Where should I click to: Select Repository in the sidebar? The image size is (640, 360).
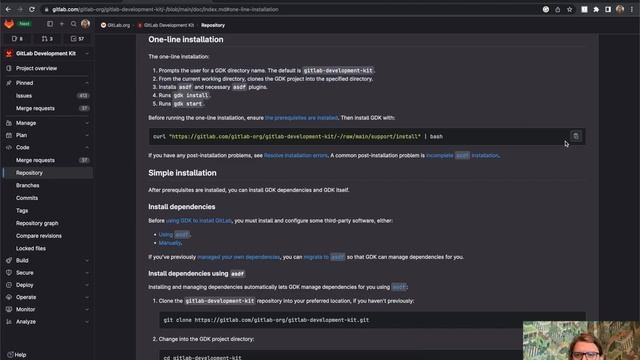click(48, 173)
